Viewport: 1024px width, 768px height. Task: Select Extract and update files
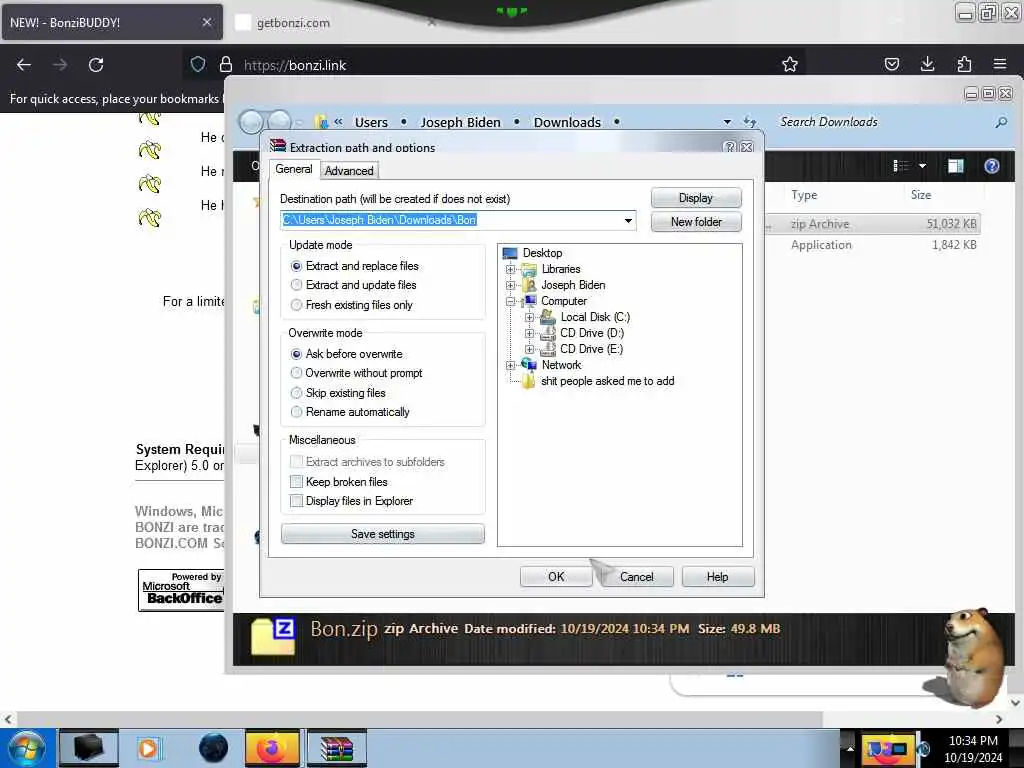[x=296, y=285]
